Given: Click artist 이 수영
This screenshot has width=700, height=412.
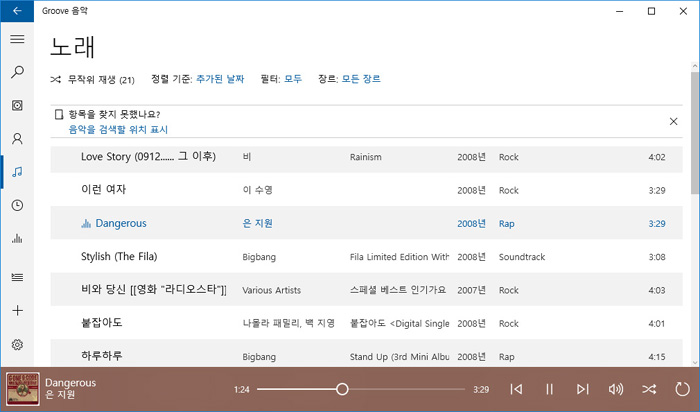Looking at the screenshot, I should click(x=258, y=190).
